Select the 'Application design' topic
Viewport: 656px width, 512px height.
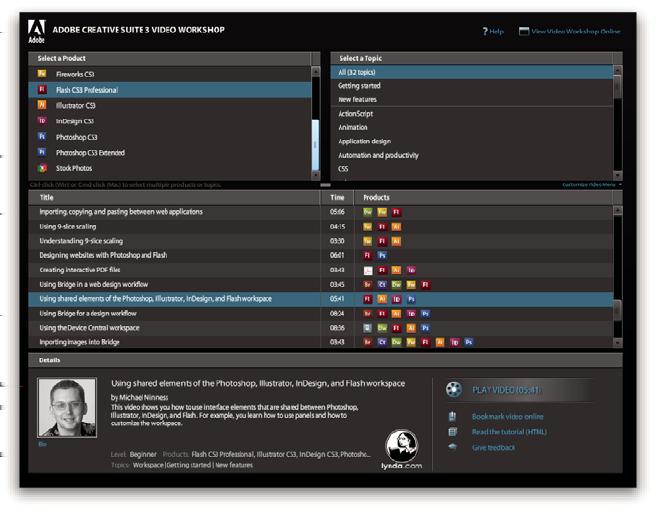472,141
